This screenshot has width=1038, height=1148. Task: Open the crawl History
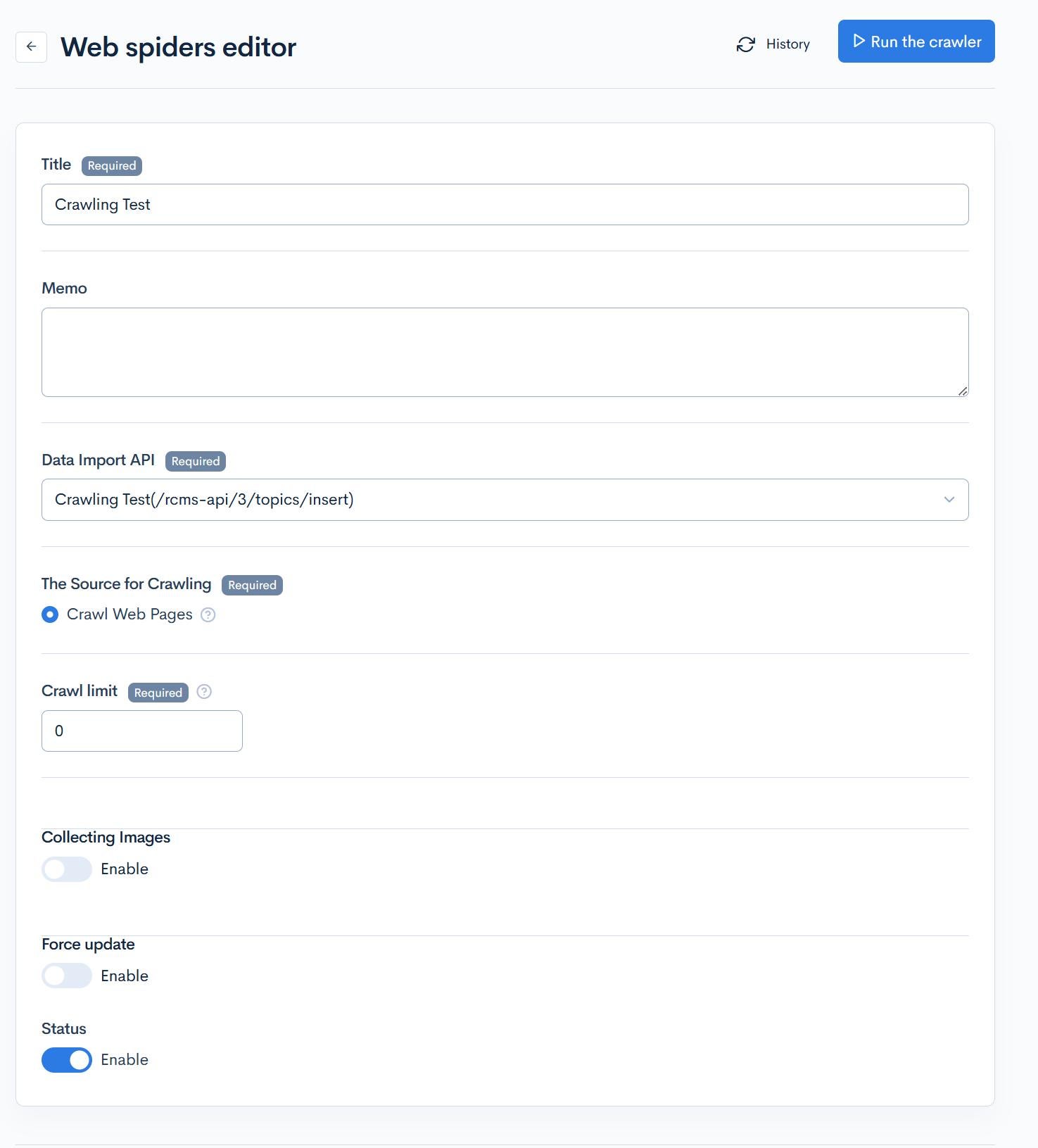pos(787,44)
